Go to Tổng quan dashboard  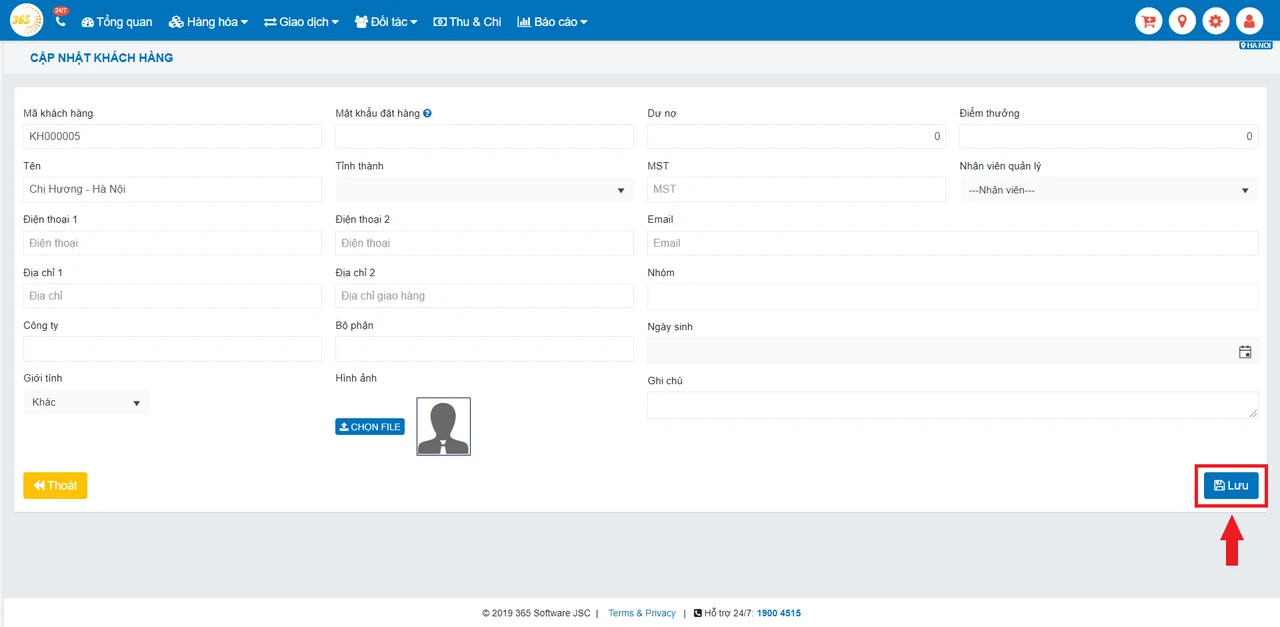coord(116,21)
